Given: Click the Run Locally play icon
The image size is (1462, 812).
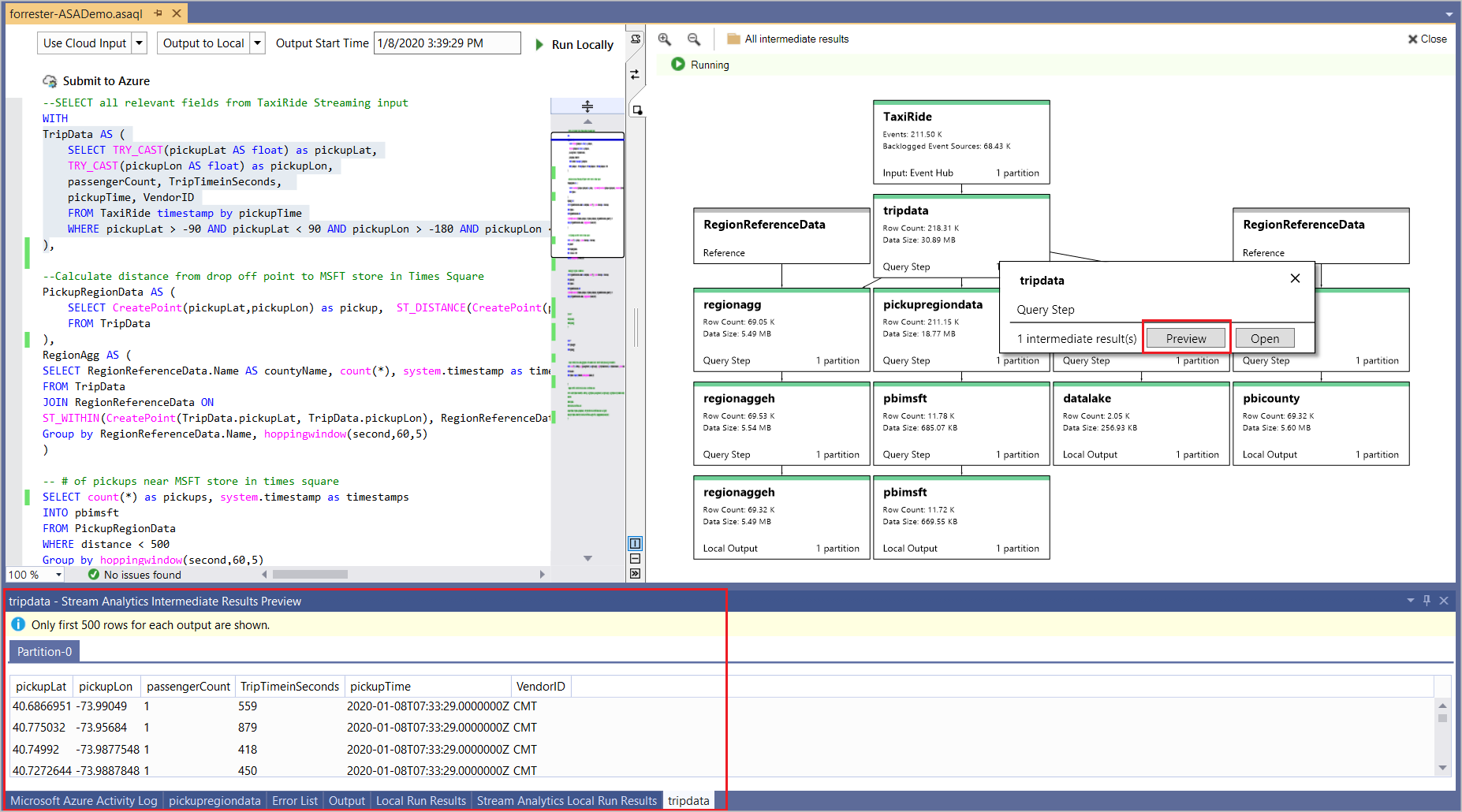Looking at the screenshot, I should tap(539, 44).
